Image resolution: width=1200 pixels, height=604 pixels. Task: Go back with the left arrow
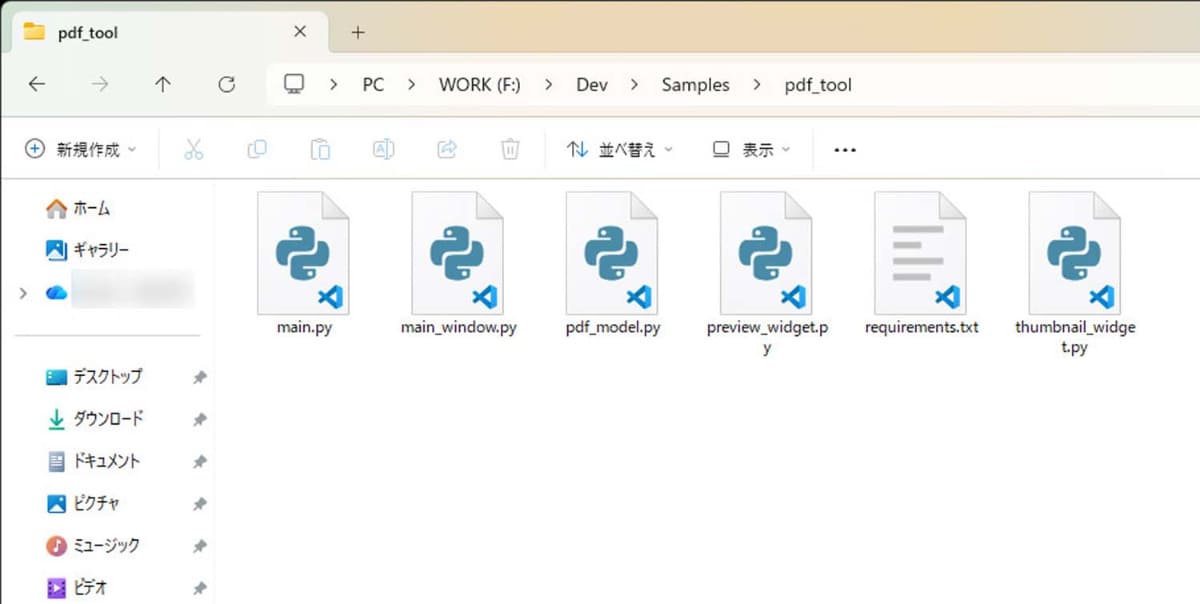tap(37, 84)
